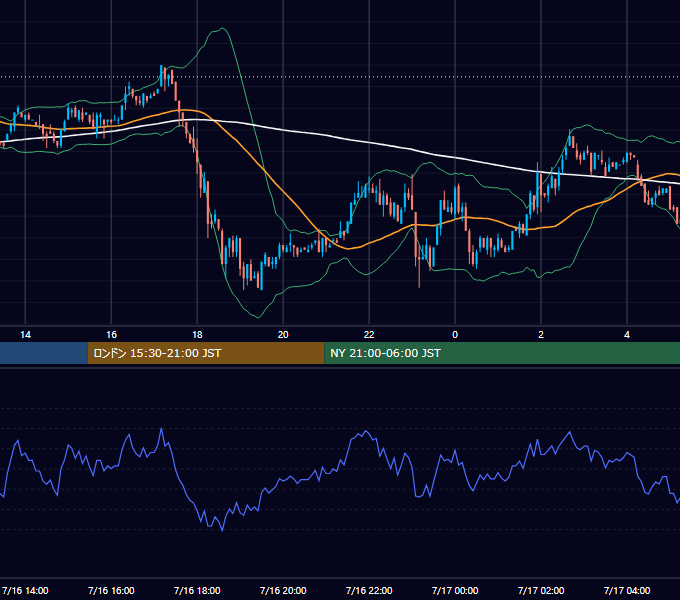The image size is (680, 600).
Task: Click hour label 2 on price chart axis
Action: coord(541,335)
